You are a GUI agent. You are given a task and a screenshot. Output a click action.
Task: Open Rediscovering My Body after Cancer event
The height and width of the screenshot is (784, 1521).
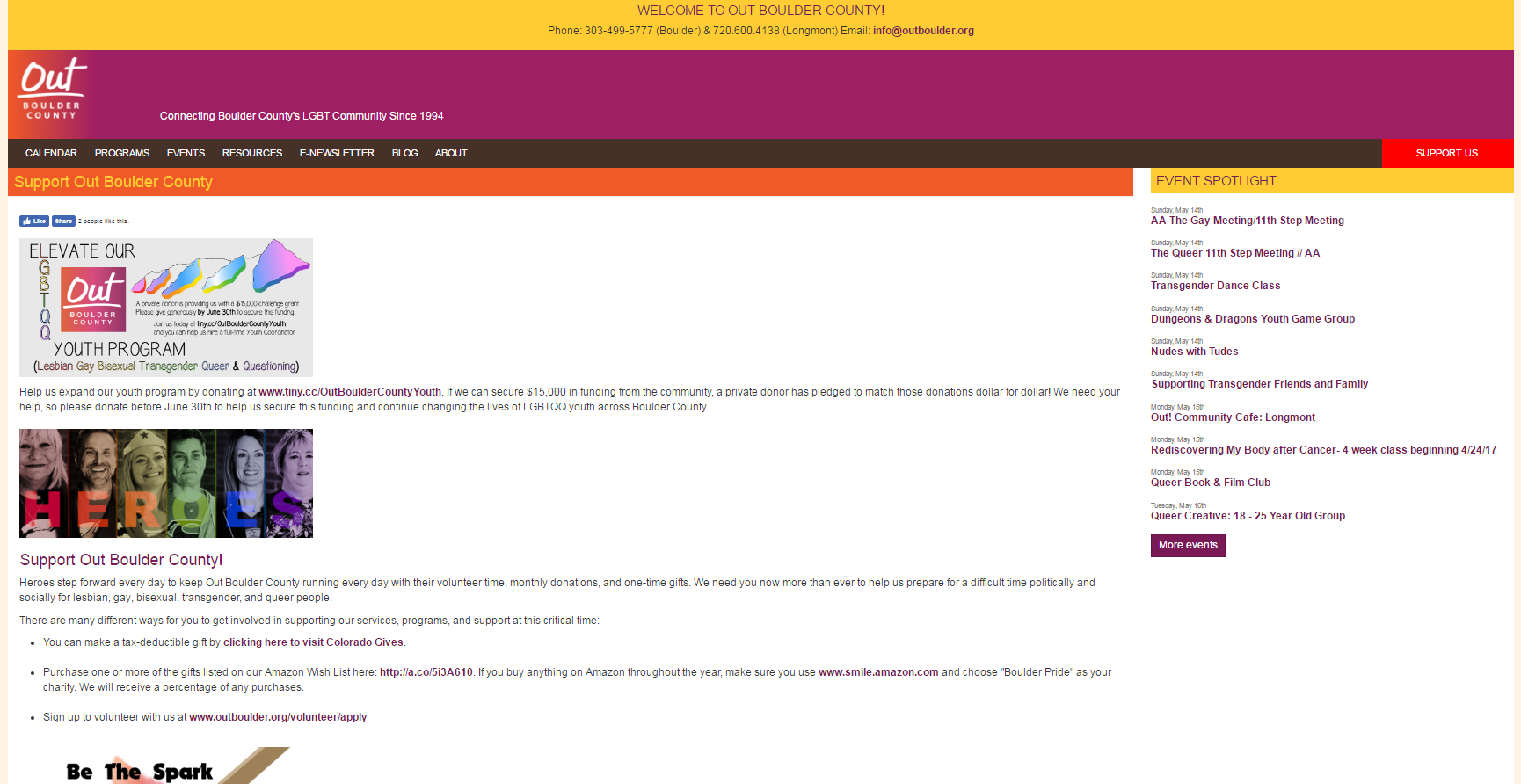click(1323, 450)
